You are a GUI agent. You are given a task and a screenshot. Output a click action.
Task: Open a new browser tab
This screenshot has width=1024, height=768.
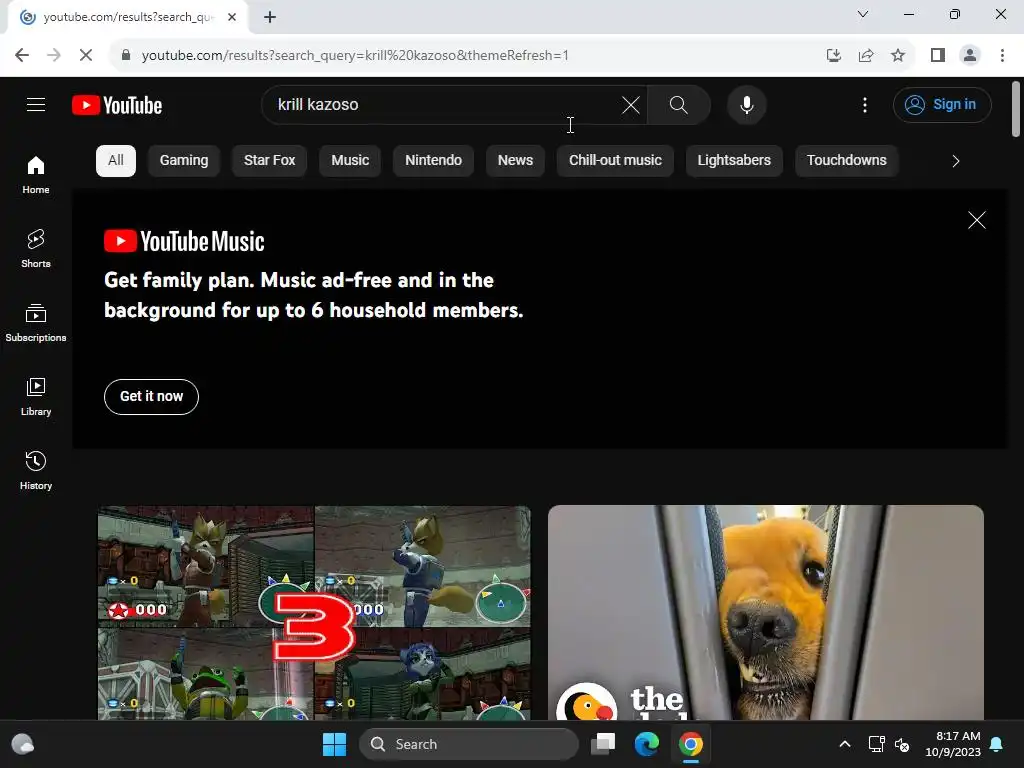(270, 17)
